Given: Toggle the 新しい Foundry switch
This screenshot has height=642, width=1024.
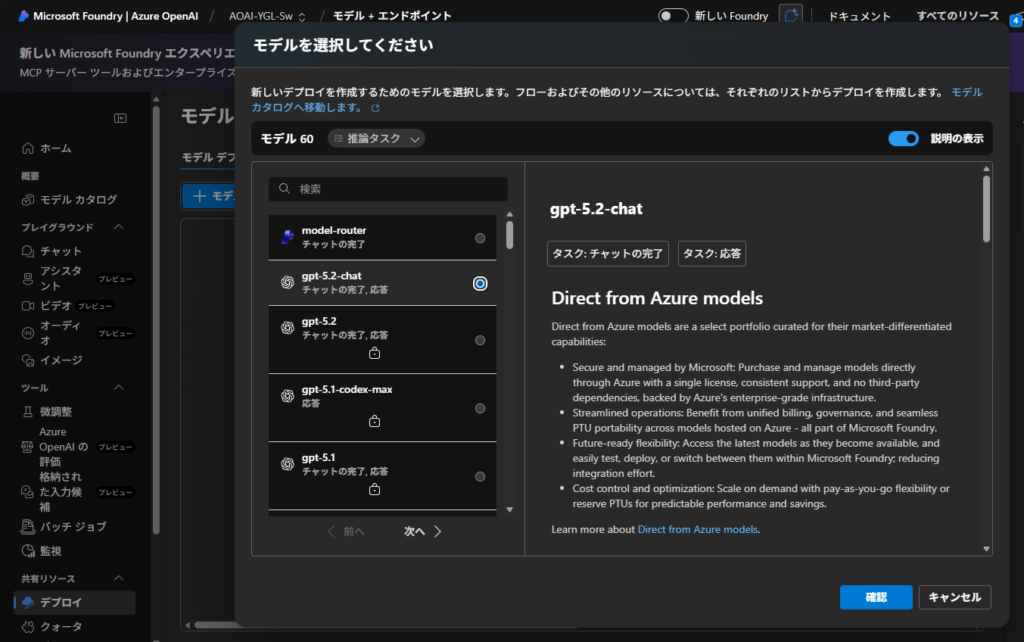Looking at the screenshot, I should pyautogui.click(x=673, y=16).
